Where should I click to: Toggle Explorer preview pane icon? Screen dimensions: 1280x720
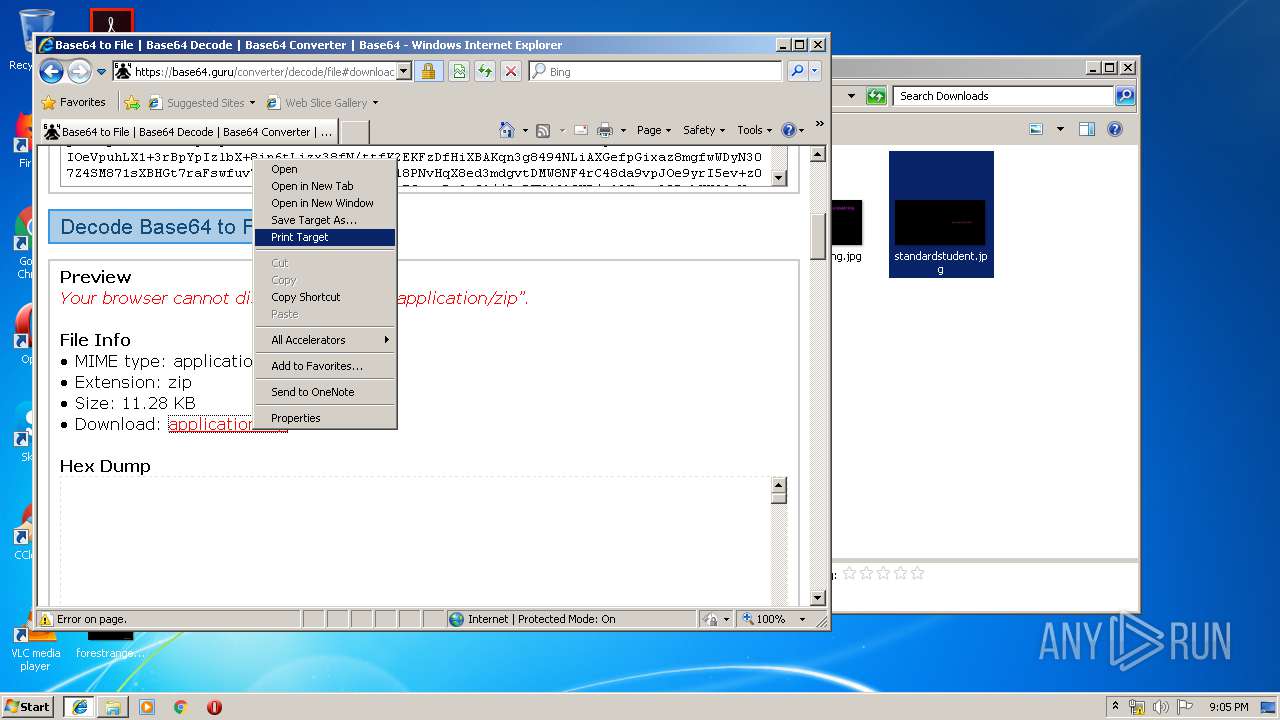pyautogui.click(x=1087, y=129)
